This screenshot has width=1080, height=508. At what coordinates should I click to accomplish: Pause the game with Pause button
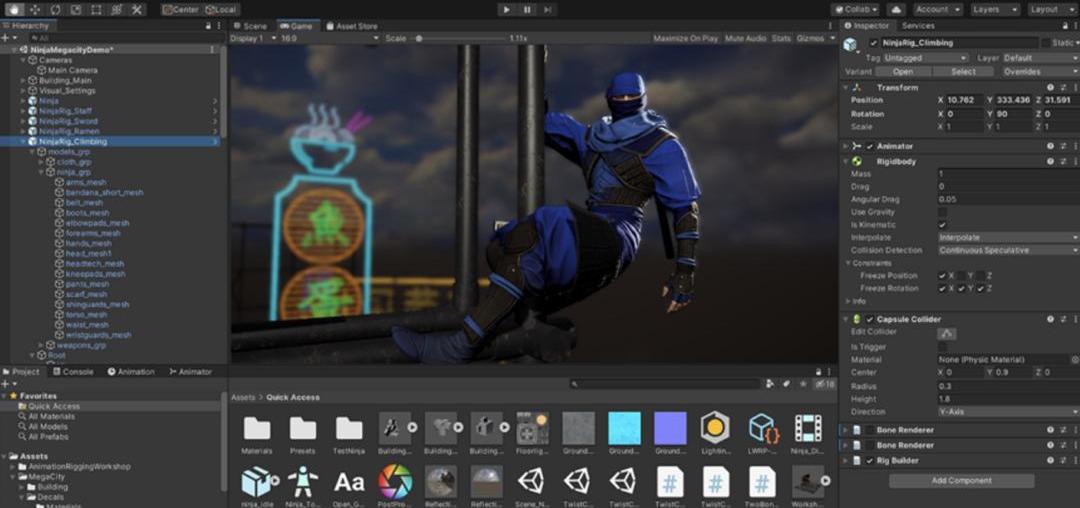[527, 9]
